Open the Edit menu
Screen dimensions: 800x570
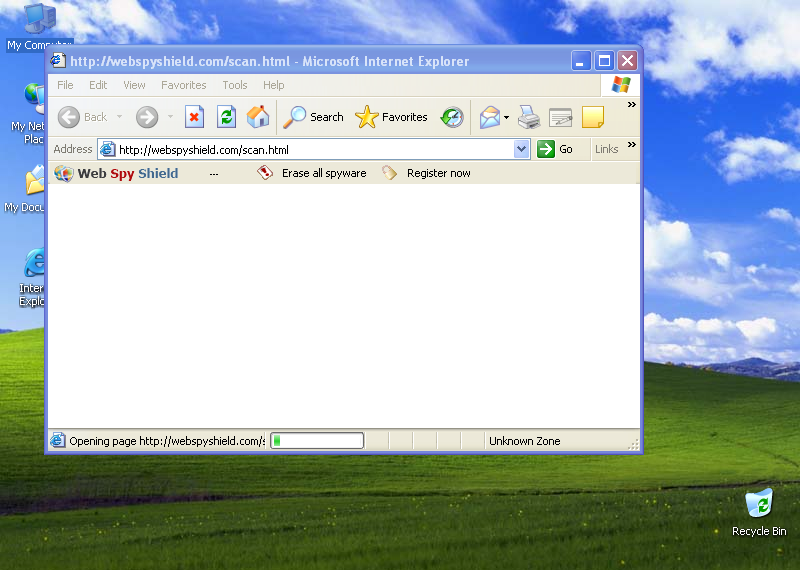98,85
